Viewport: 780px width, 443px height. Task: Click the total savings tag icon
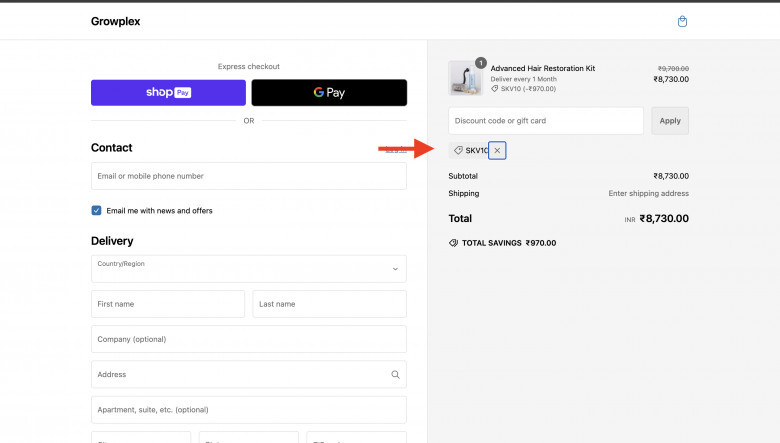(x=453, y=243)
